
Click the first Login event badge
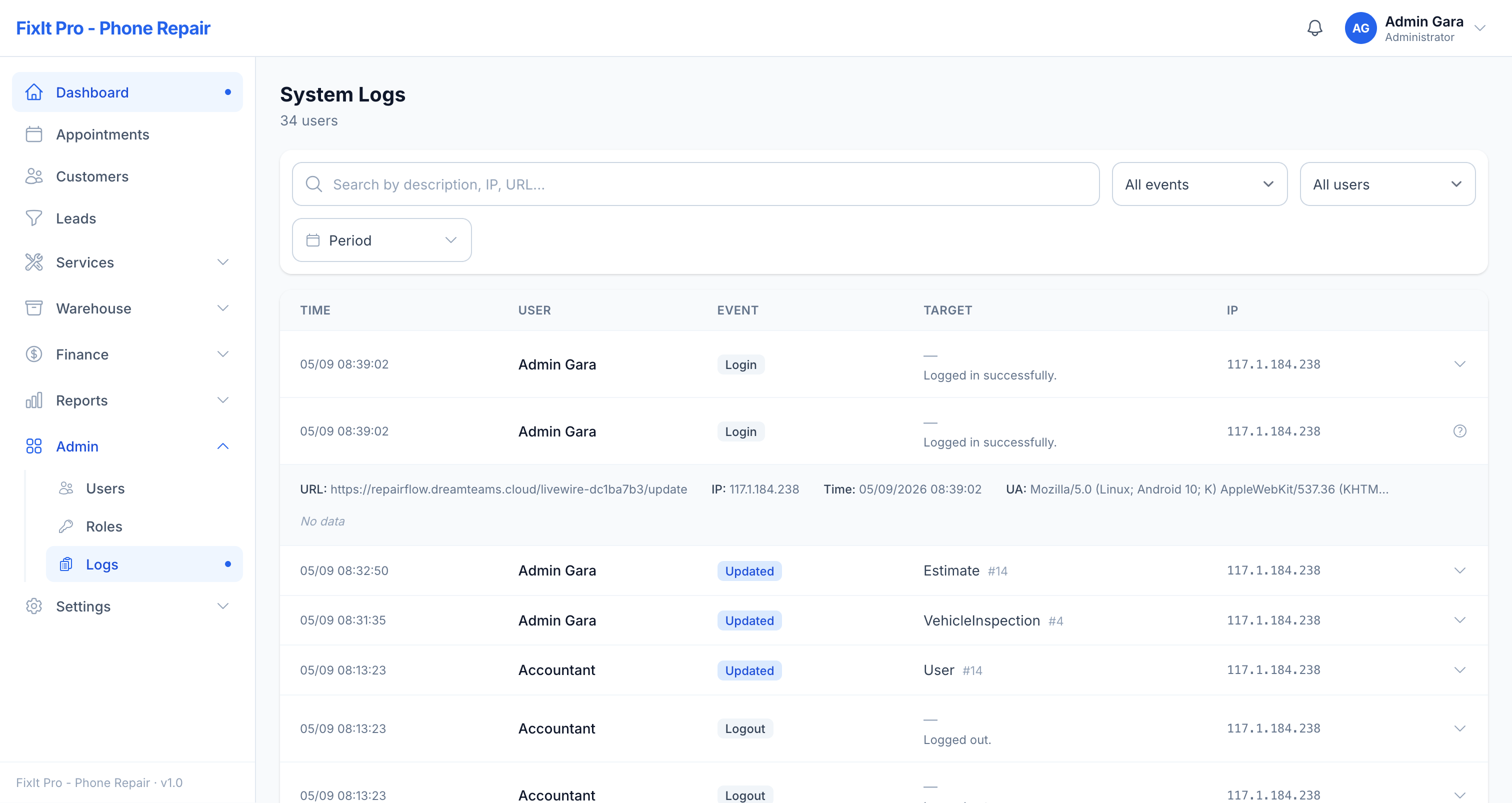(x=740, y=364)
